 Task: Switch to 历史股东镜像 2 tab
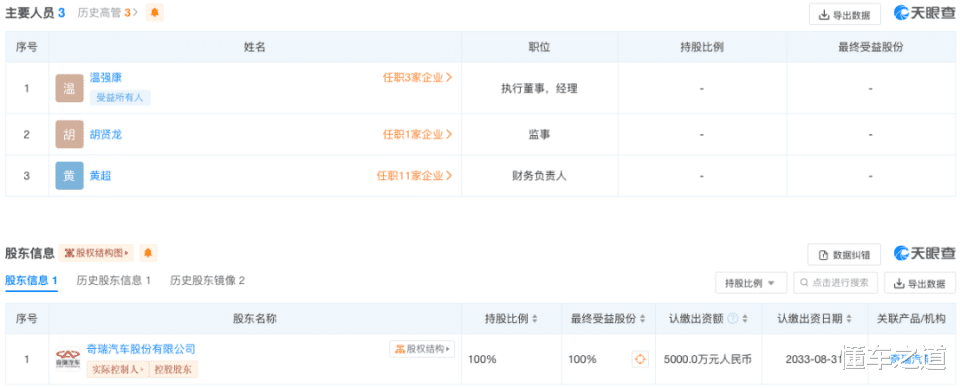click(208, 280)
